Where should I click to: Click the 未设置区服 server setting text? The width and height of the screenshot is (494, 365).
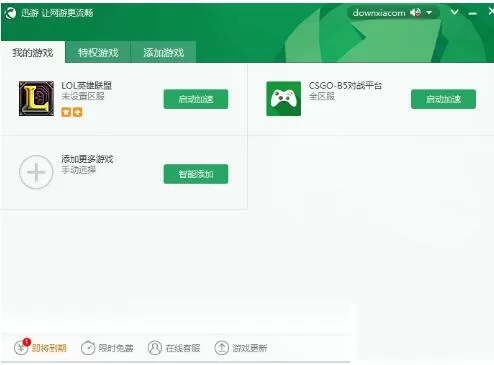click(83, 96)
